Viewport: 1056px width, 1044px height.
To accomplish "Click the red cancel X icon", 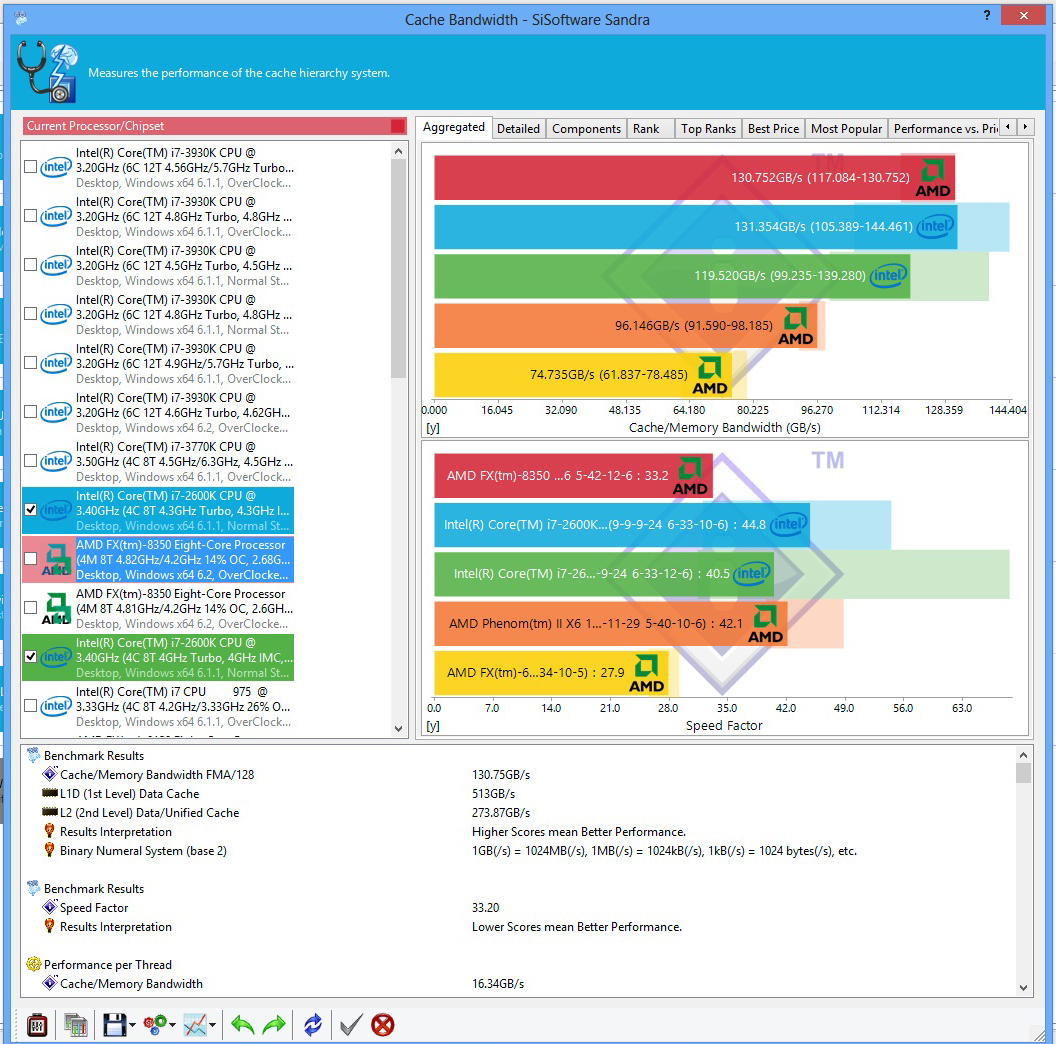I will [x=383, y=1025].
